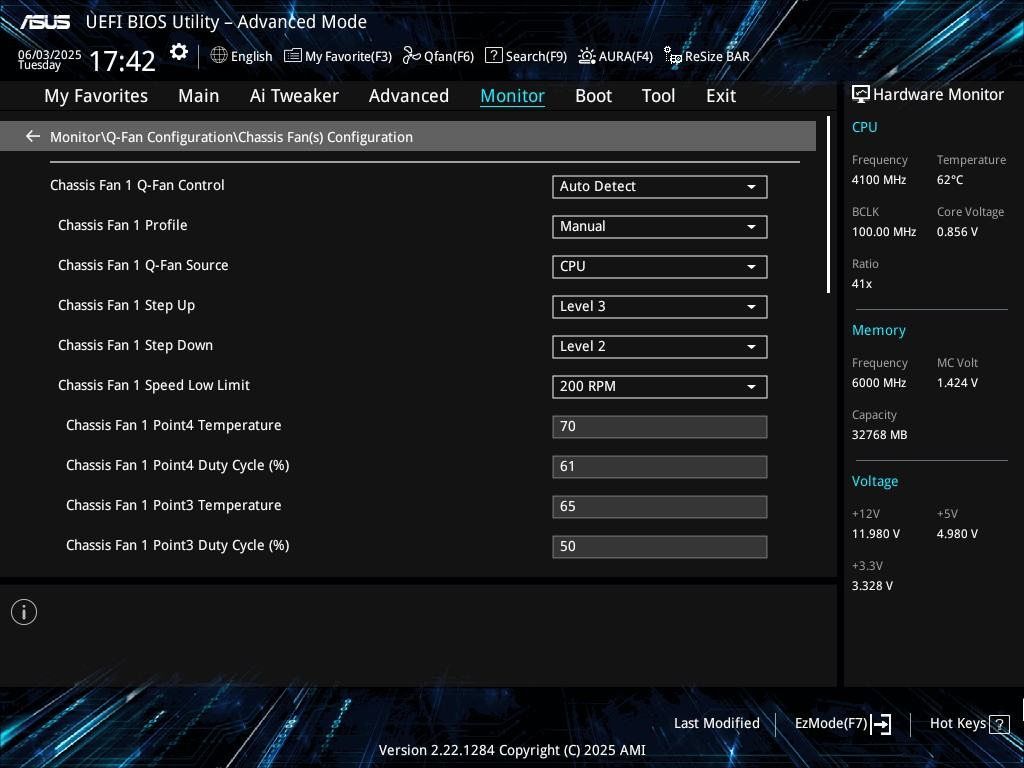
Task: Click the Chassis Fan 1 Point3 Duty Cycle label
Action: click(178, 545)
